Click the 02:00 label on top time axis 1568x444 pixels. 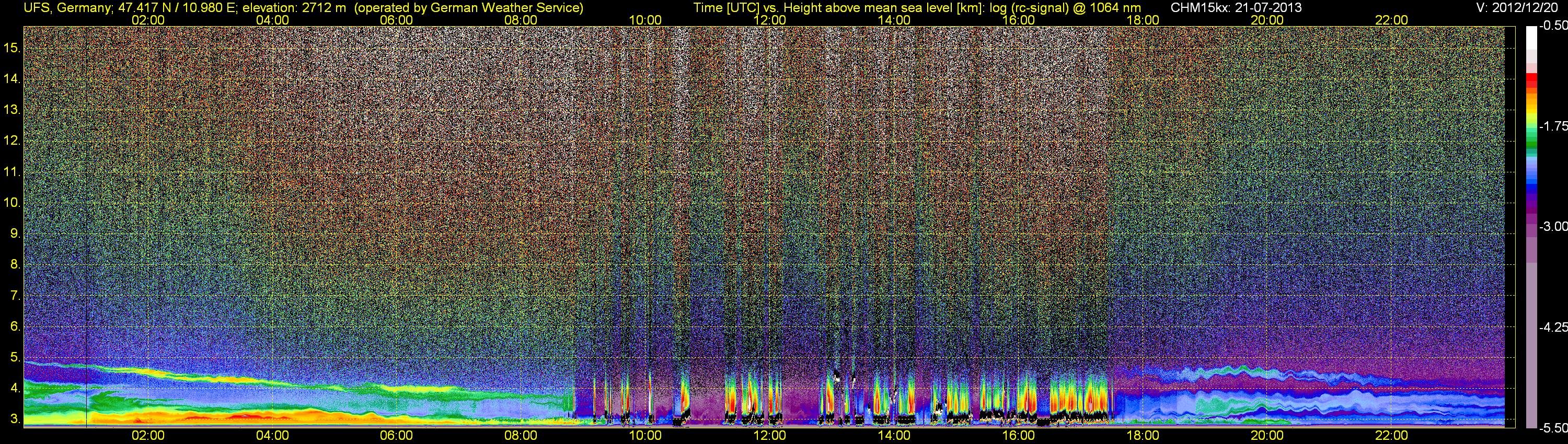(x=148, y=20)
